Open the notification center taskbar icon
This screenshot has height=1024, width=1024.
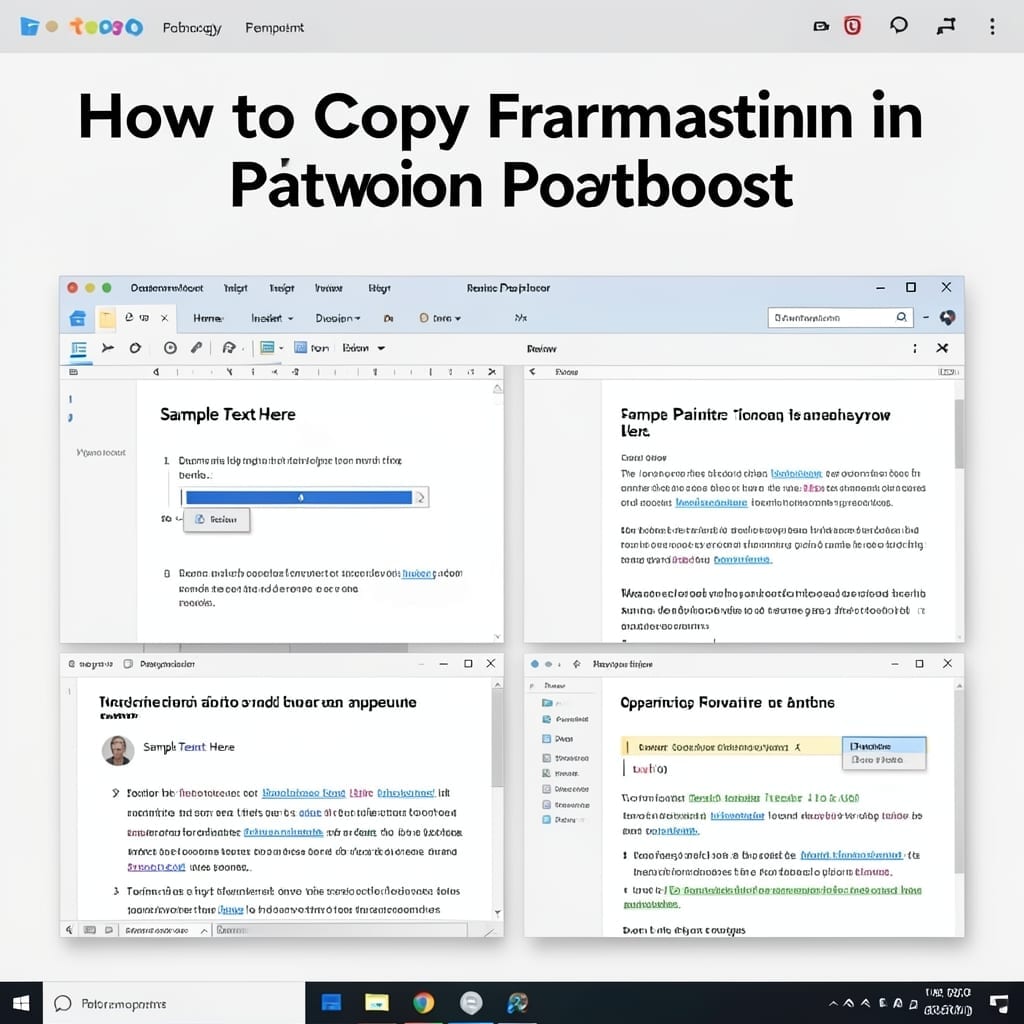coord(999,1004)
